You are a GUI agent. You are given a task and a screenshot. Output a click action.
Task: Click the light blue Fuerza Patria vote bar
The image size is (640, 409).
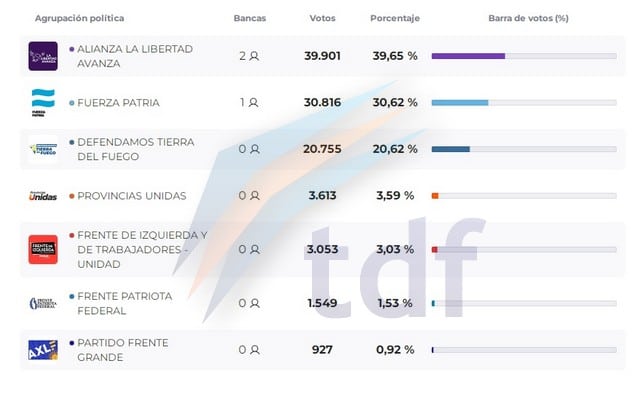coord(460,102)
